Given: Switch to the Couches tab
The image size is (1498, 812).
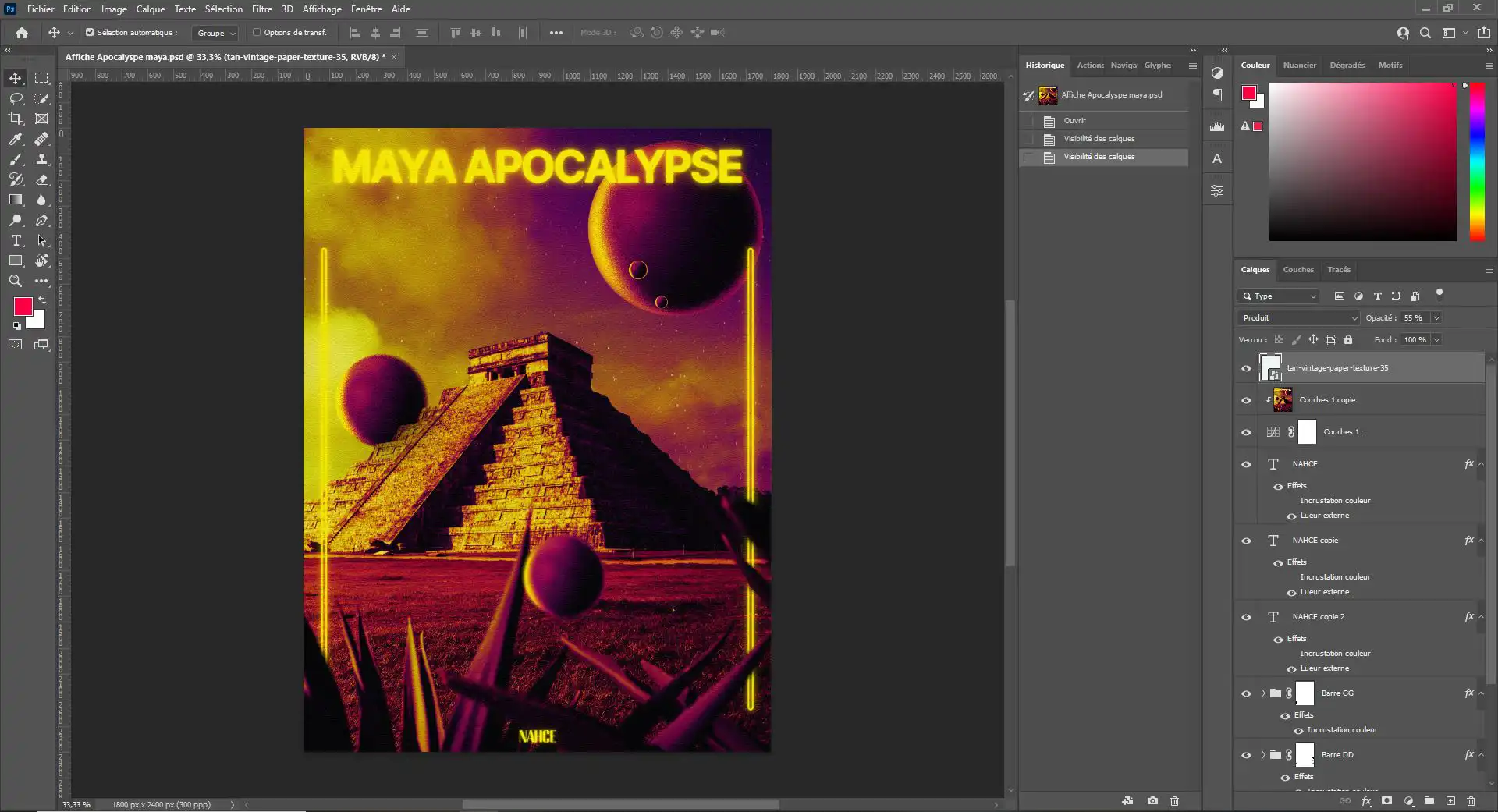Looking at the screenshot, I should click(x=1298, y=270).
